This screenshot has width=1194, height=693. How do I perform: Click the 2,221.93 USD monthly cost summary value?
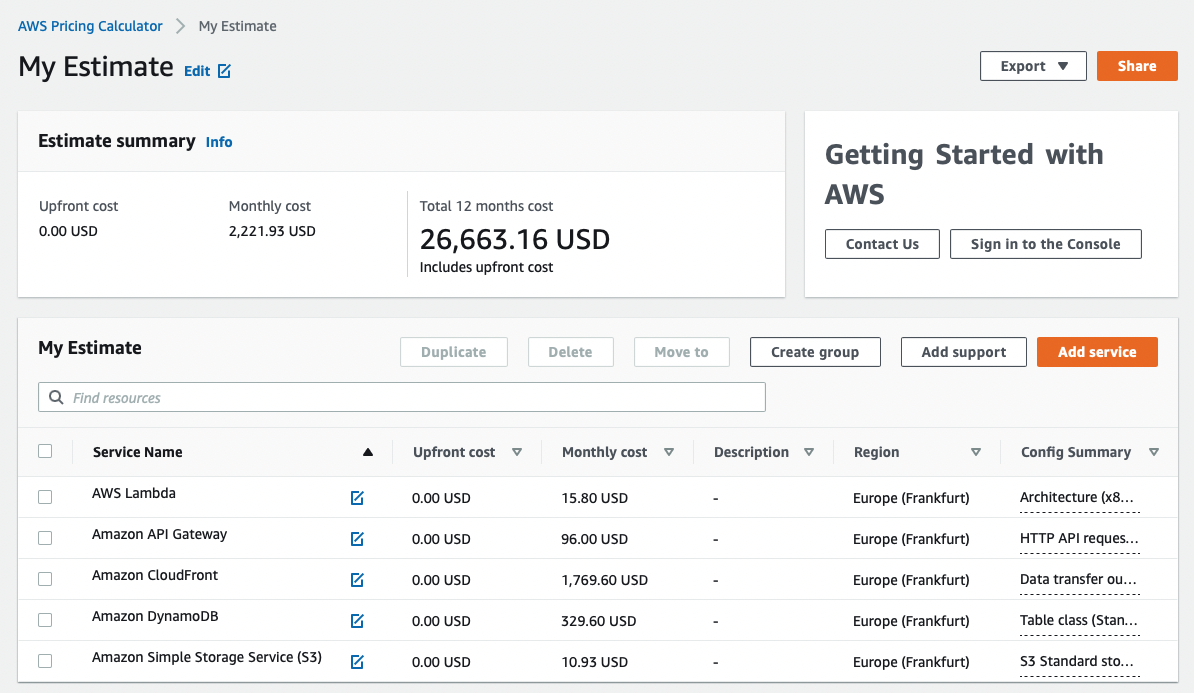coord(272,232)
